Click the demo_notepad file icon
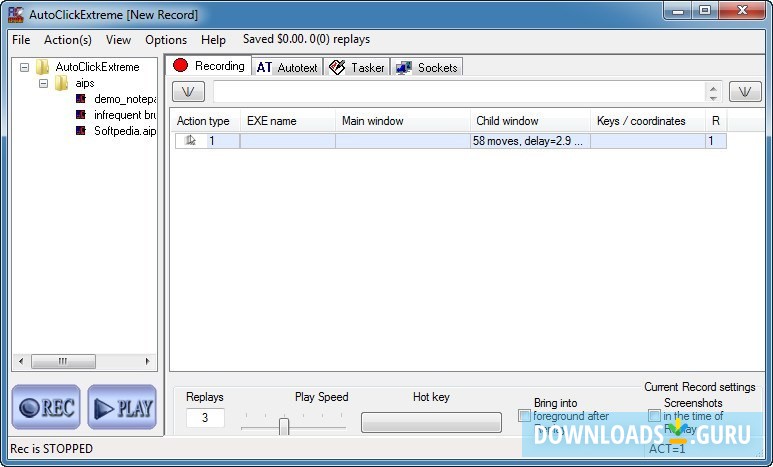The height and width of the screenshot is (467, 773). coord(81,99)
